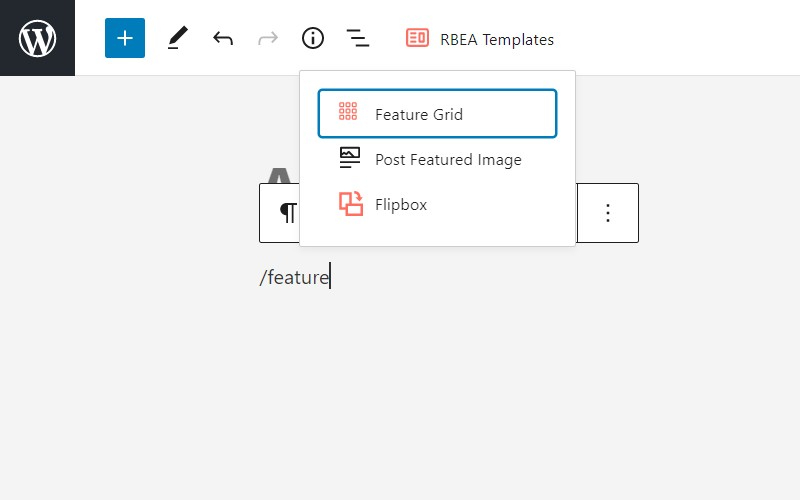Open RBEA Templates
The width and height of the screenshot is (800, 500).
[x=496, y=40]
